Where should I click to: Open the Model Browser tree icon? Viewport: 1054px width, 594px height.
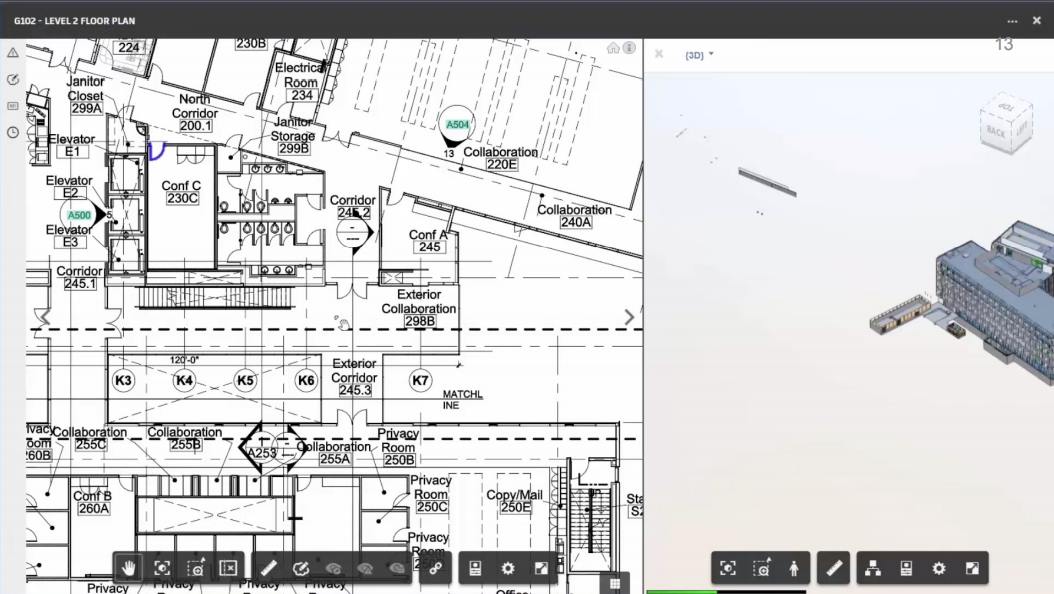(873, 568)
